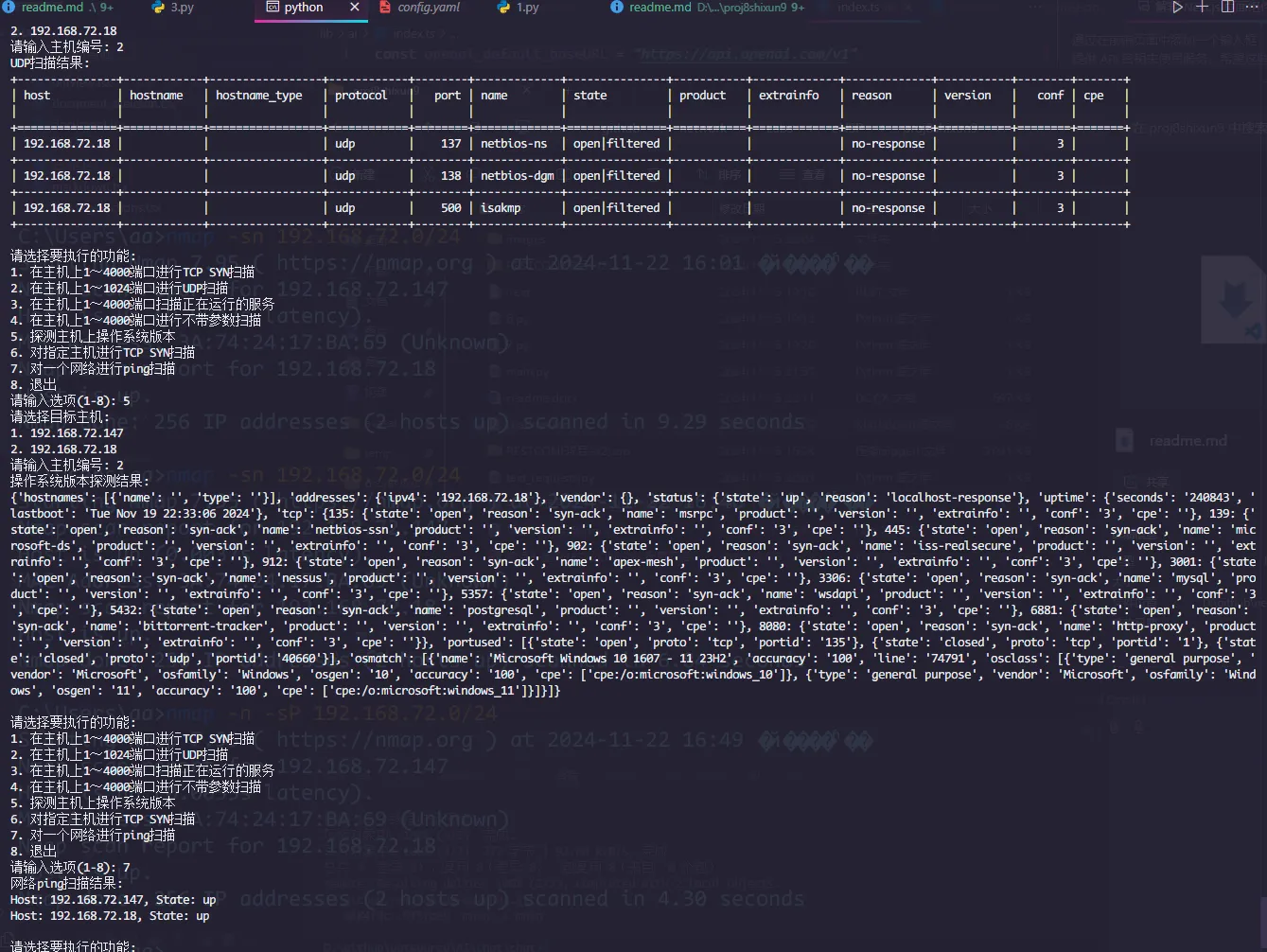Click the 'conf' column header

coord(1050,96)
